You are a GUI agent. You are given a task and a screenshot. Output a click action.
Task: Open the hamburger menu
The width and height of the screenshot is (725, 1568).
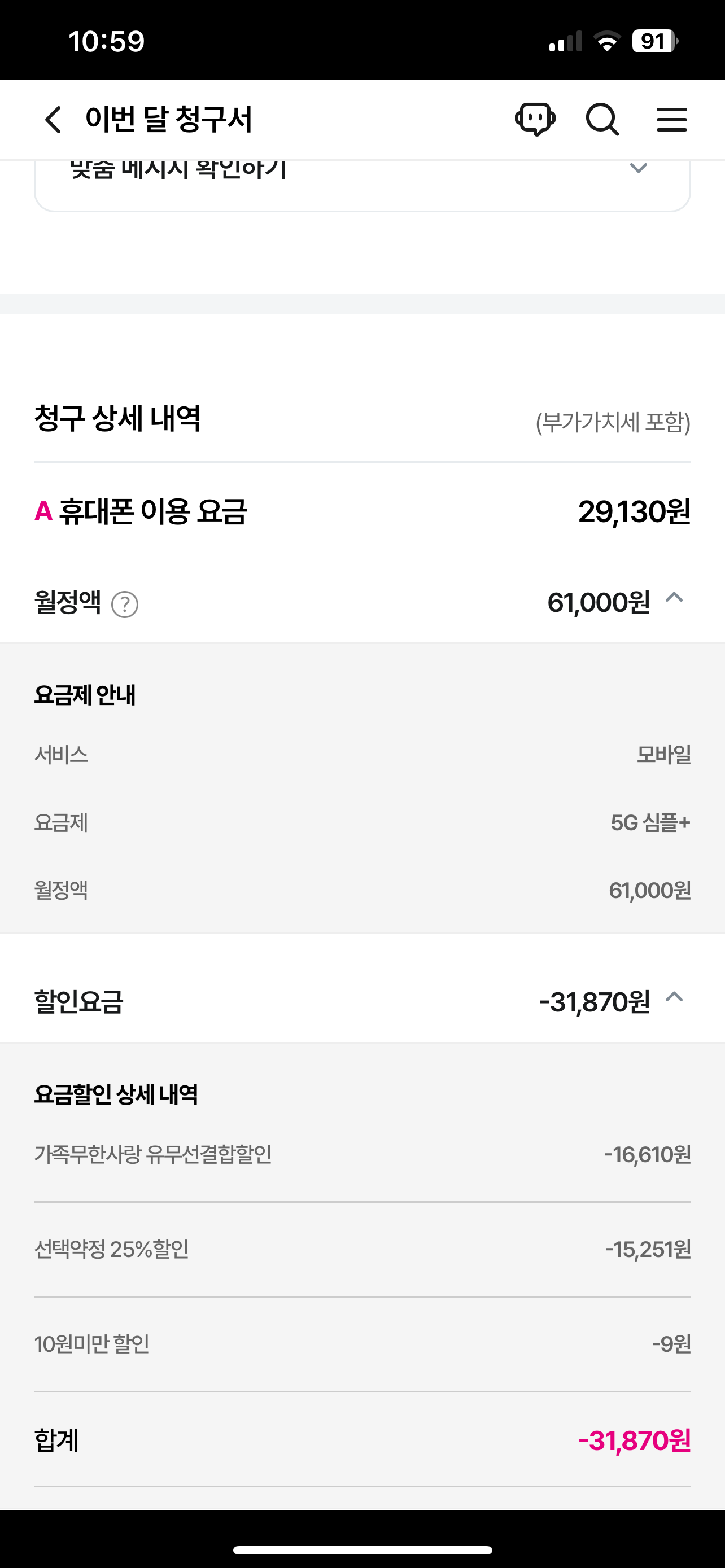coord(671,119)
